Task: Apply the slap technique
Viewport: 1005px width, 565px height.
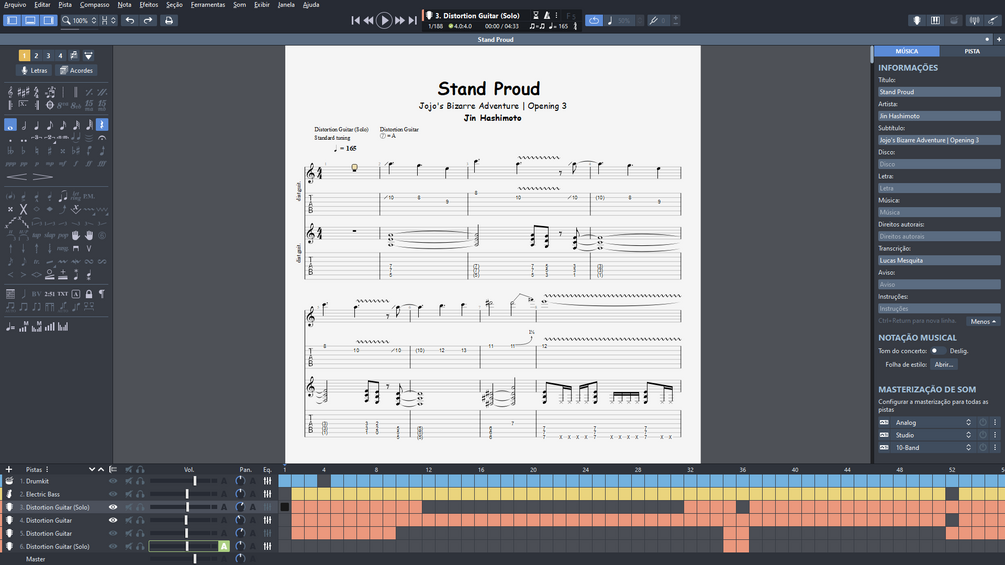Action: pyautogui.click(x=49, y=235)
